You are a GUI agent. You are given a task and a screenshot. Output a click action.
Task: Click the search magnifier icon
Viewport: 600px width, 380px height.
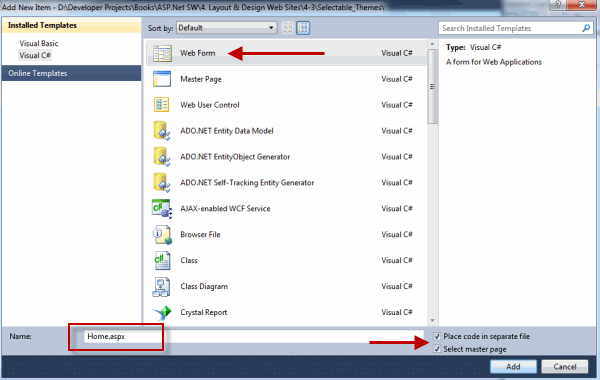(586, 28)
